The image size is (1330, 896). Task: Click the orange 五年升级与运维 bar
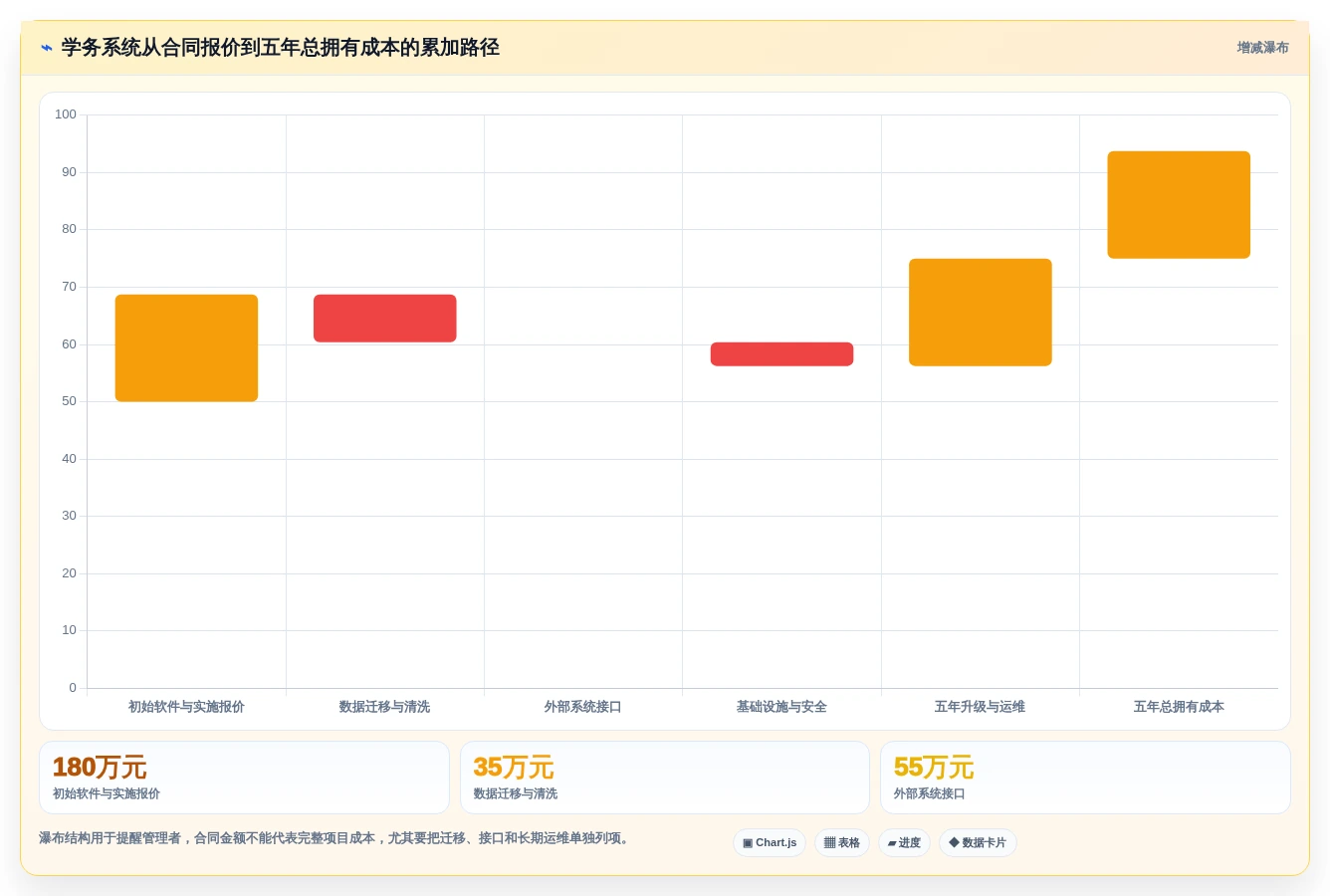[x=981, y=313]
